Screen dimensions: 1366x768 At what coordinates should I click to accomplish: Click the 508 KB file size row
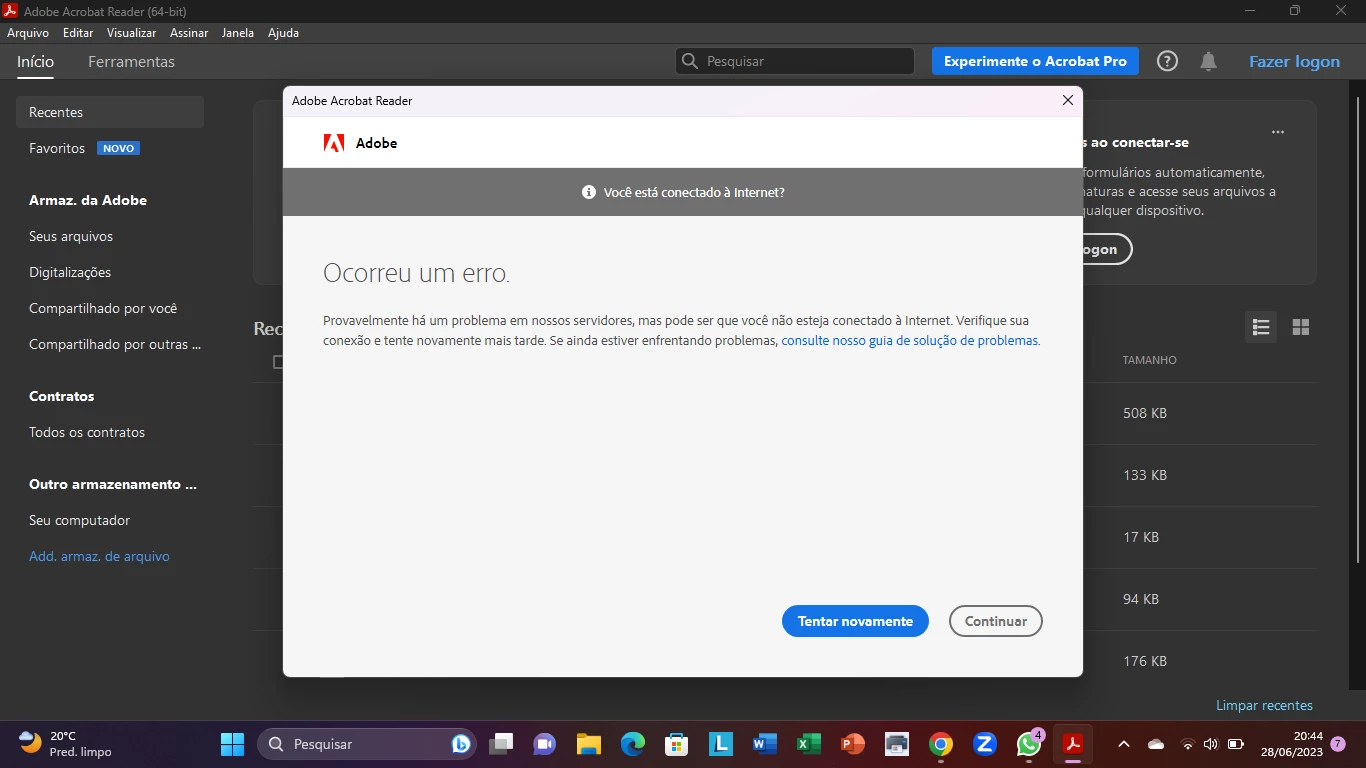point(1145,413)
